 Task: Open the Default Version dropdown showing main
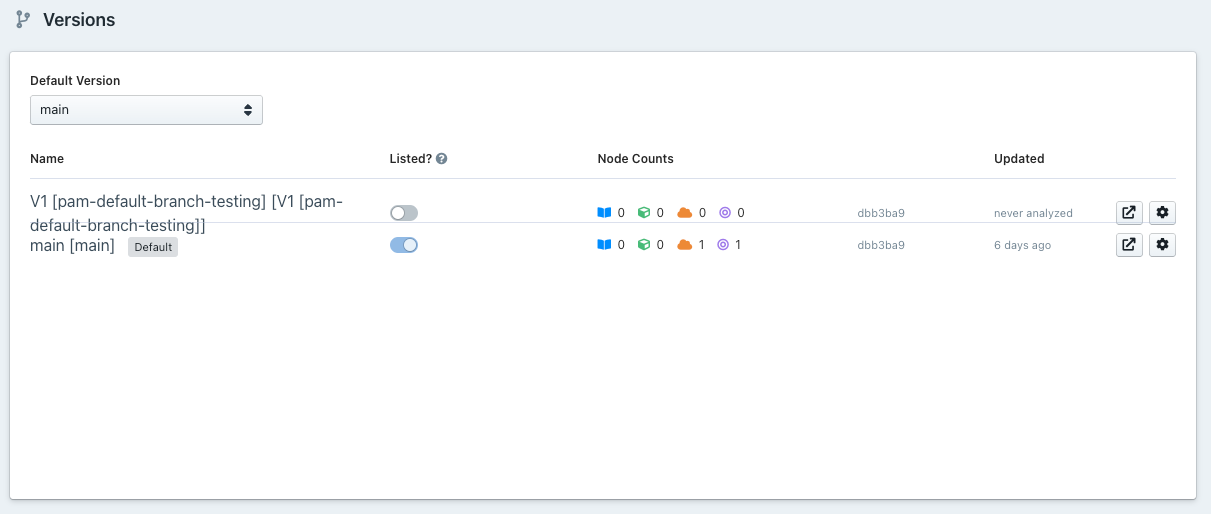coord(146,110)
